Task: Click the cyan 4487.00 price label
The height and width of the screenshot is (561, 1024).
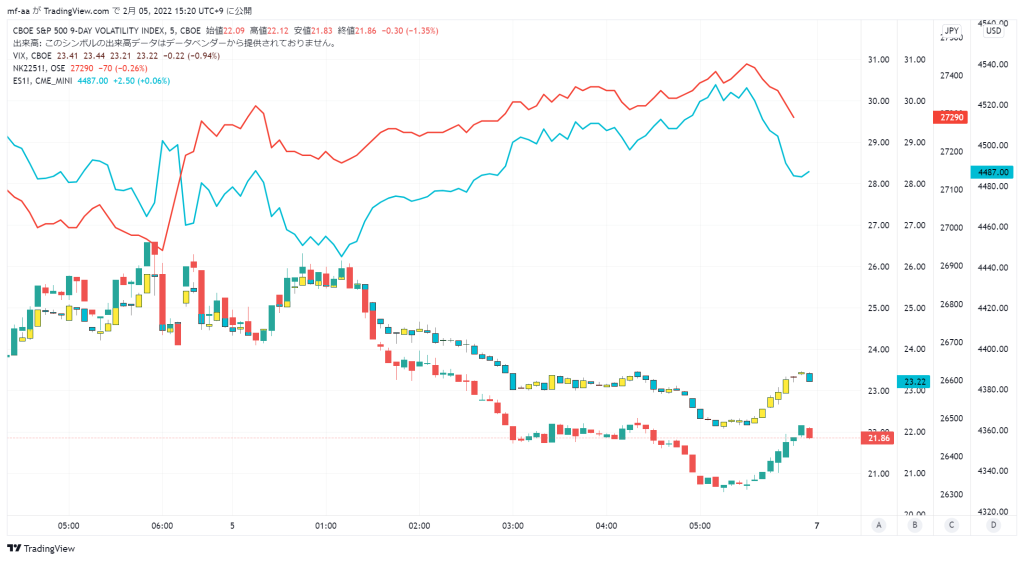Action: click(x=993, y=172)
